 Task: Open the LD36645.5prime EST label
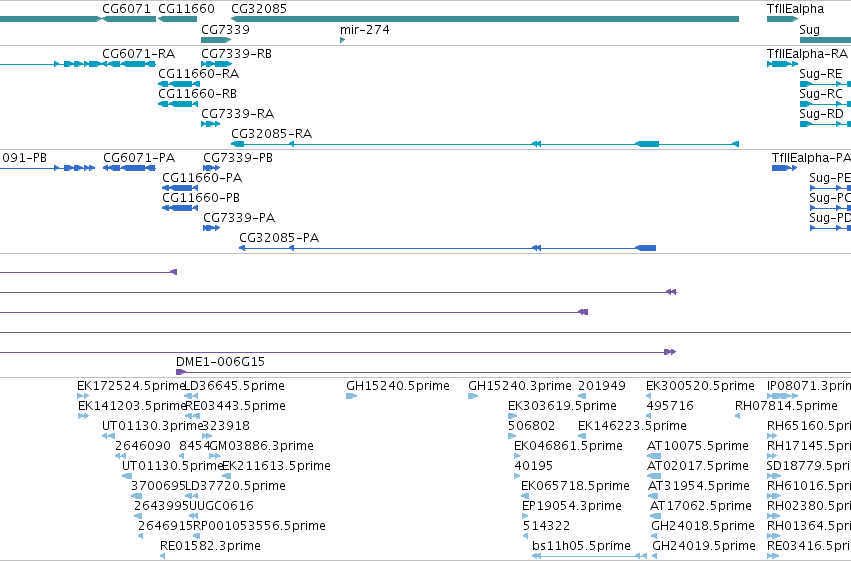(x=235, y=386)
